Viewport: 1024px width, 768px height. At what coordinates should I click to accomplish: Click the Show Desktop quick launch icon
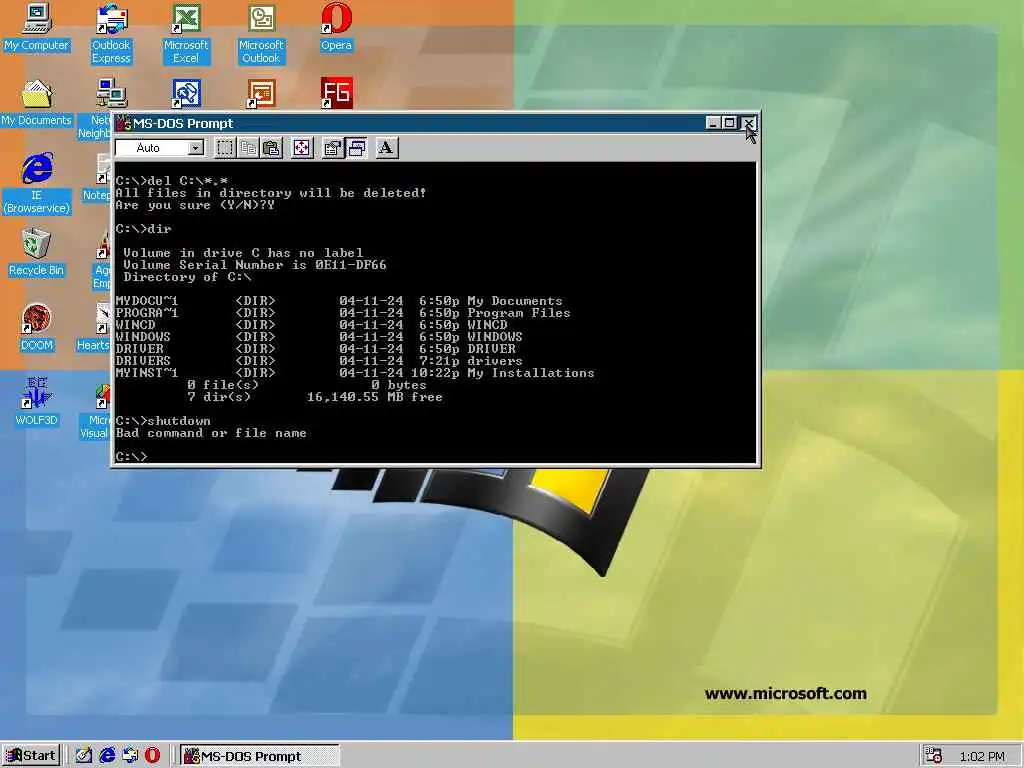(84, 756)
